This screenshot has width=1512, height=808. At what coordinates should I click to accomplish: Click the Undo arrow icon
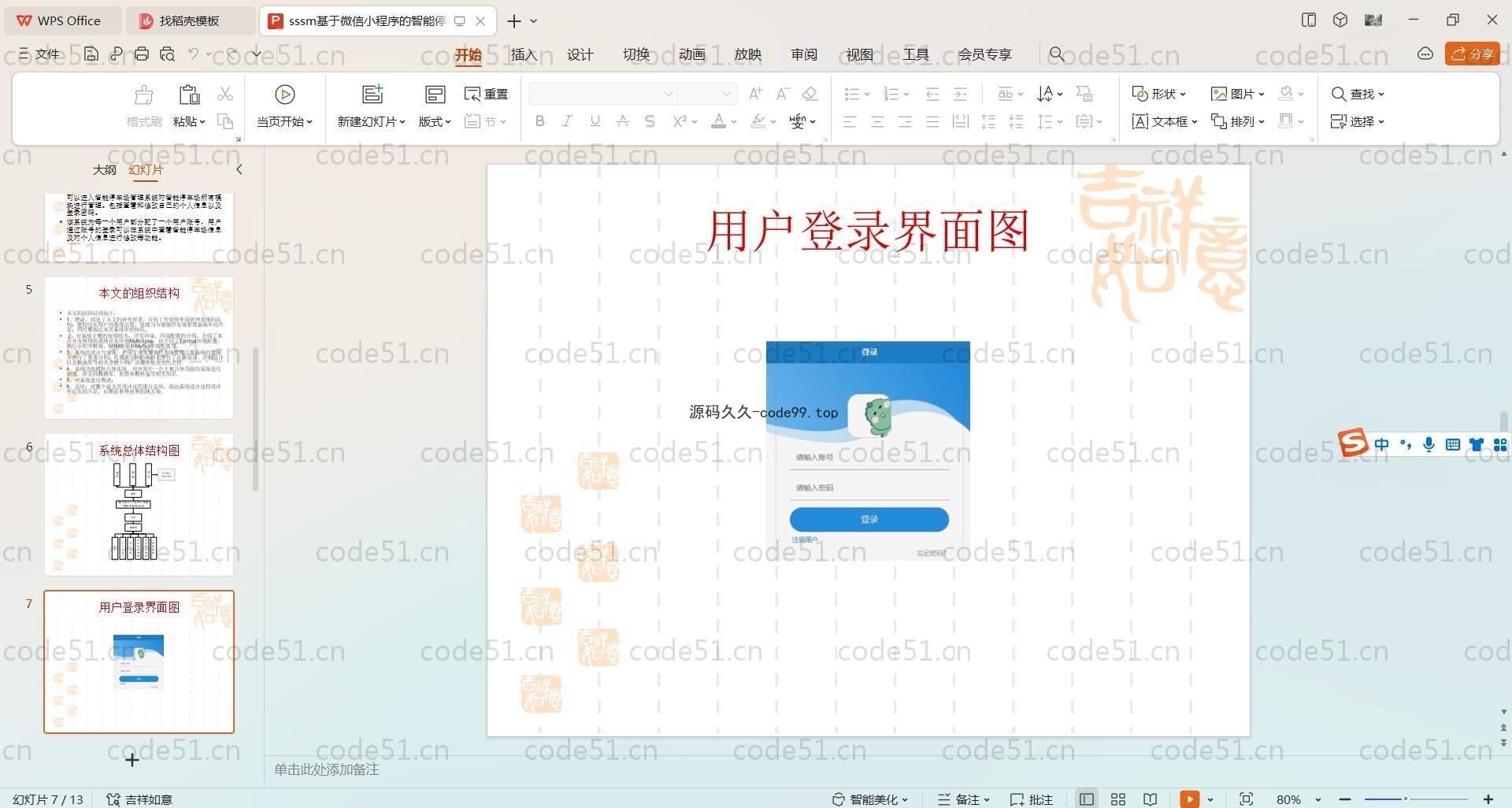tap(194, 54)
